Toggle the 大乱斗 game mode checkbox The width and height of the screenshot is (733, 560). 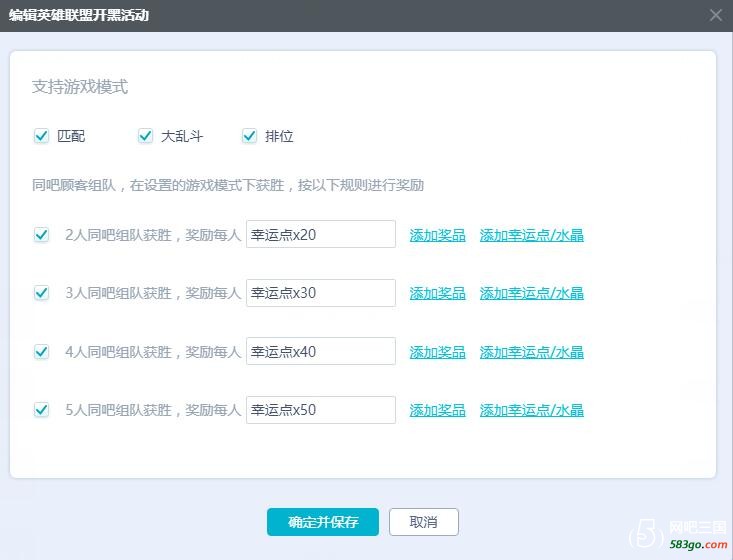pyautogui.click(x=145, y=136)
